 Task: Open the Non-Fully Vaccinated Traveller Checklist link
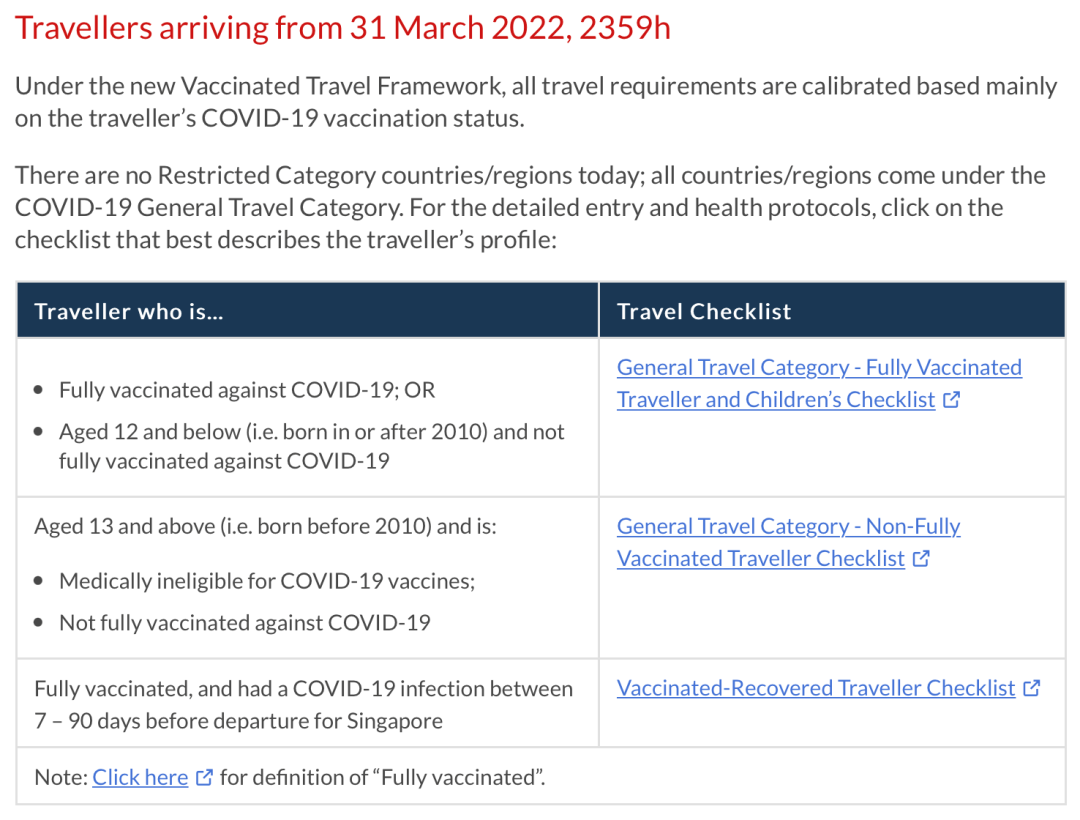[788, 527]
